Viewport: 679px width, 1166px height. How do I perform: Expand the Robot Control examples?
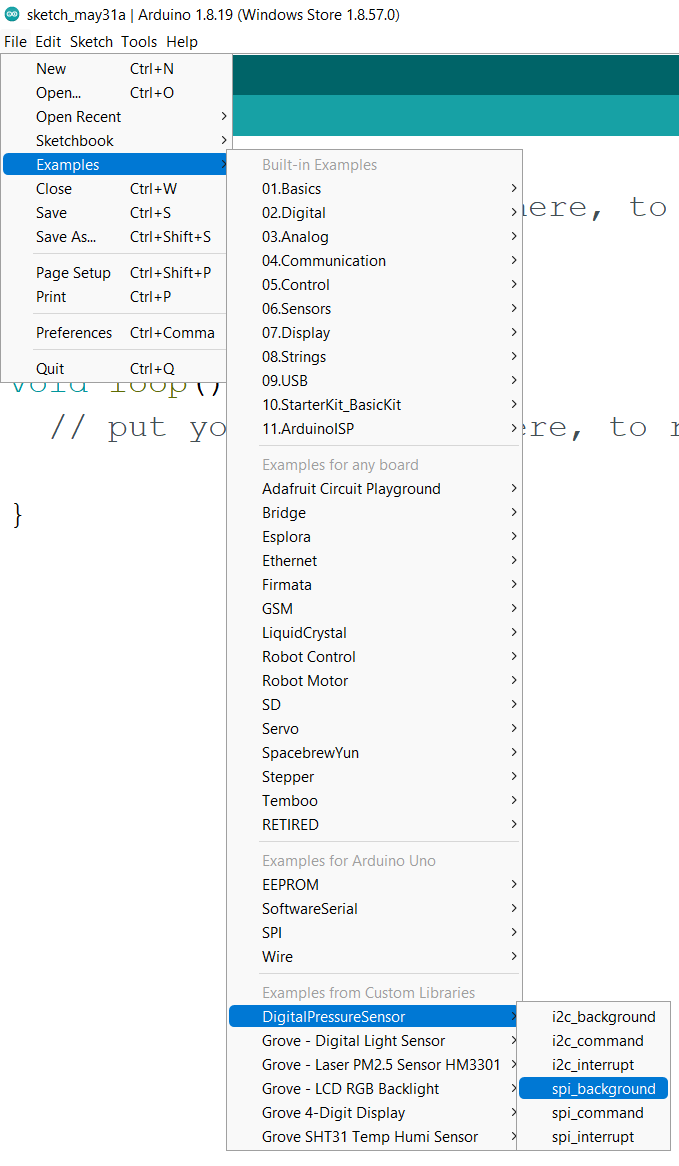coord(374,657)
